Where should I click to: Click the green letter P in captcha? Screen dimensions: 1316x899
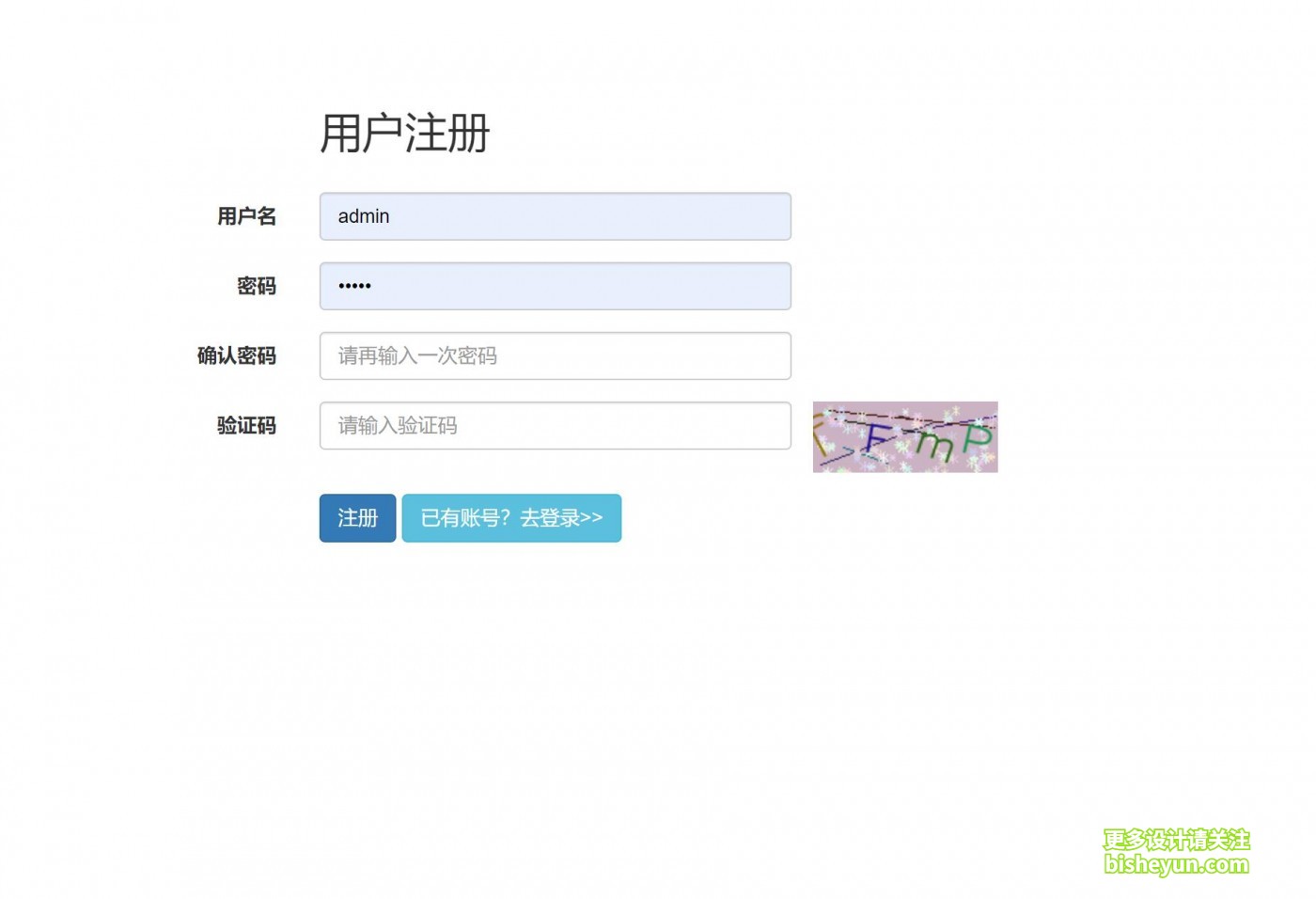[x=977, y=437]
